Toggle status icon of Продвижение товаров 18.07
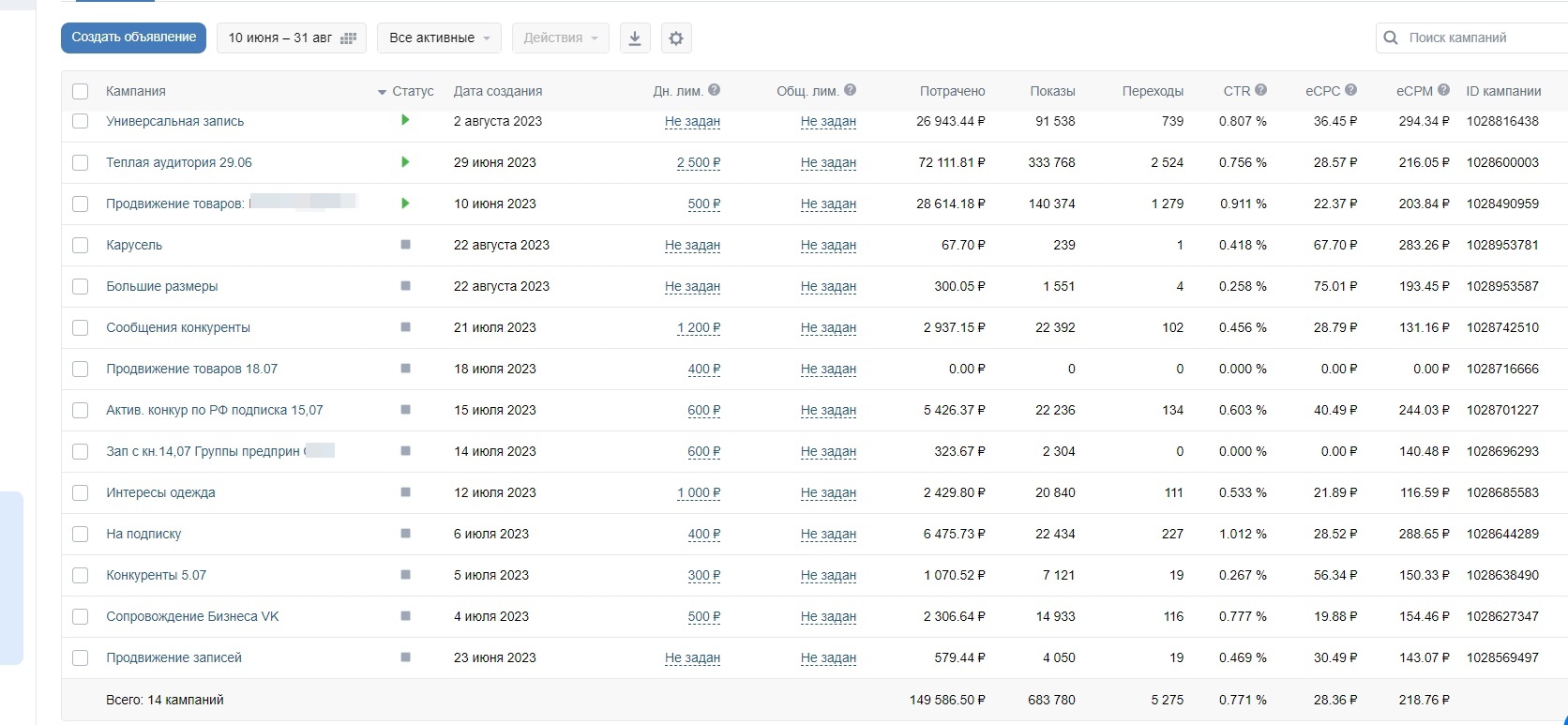This screenshot has height=725, width=1568. point(405,368)
